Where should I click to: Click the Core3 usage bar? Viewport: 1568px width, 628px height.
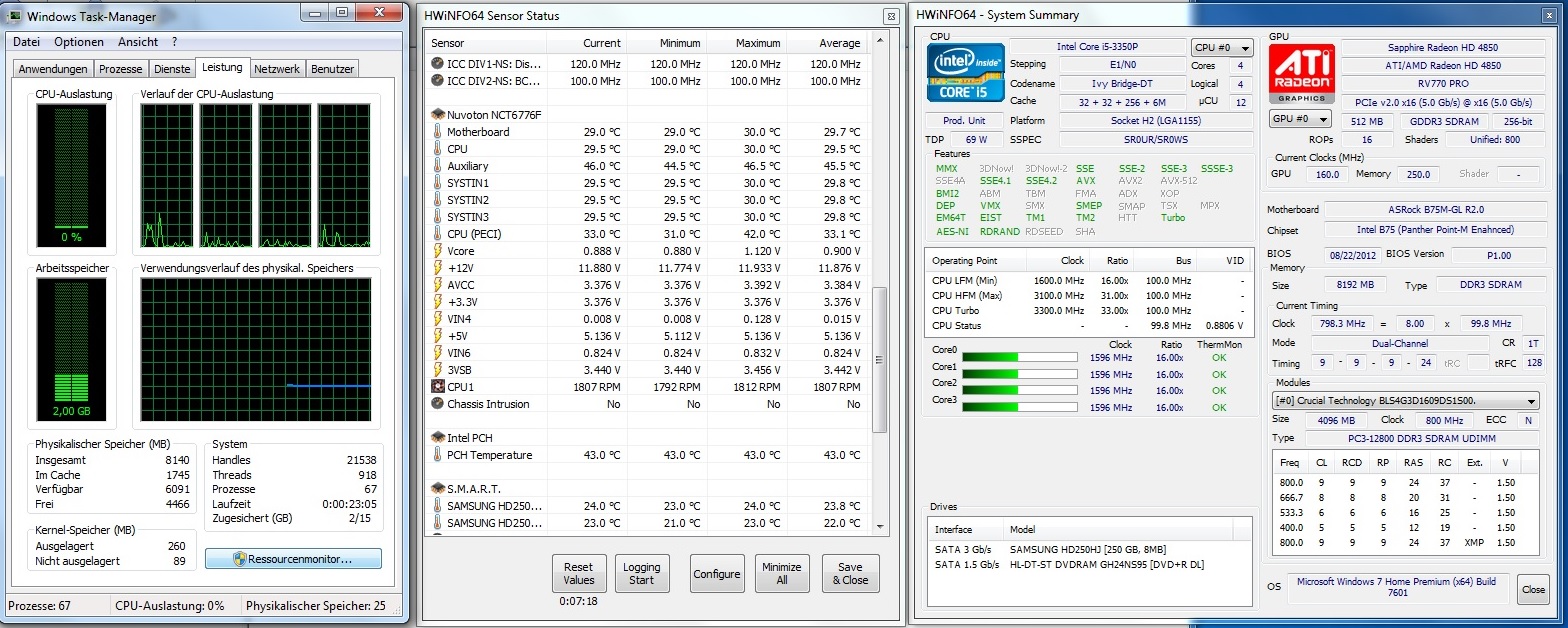1018,407
